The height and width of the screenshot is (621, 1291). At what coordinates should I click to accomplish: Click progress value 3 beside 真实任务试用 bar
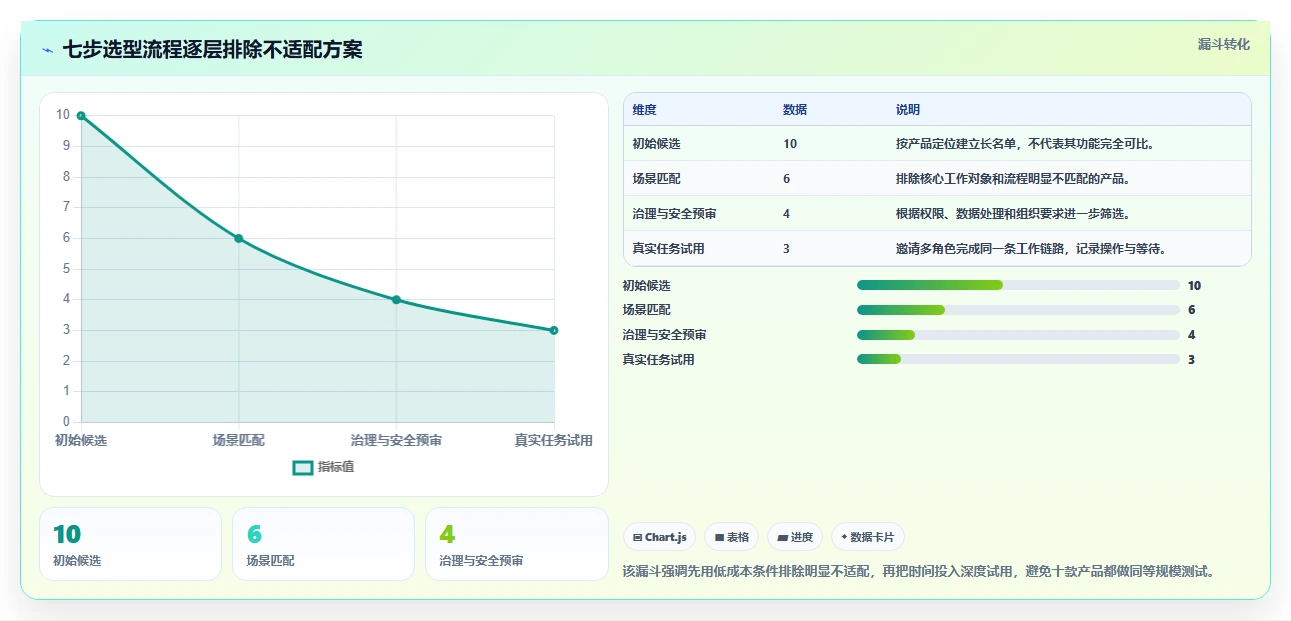coord(1191,360)
